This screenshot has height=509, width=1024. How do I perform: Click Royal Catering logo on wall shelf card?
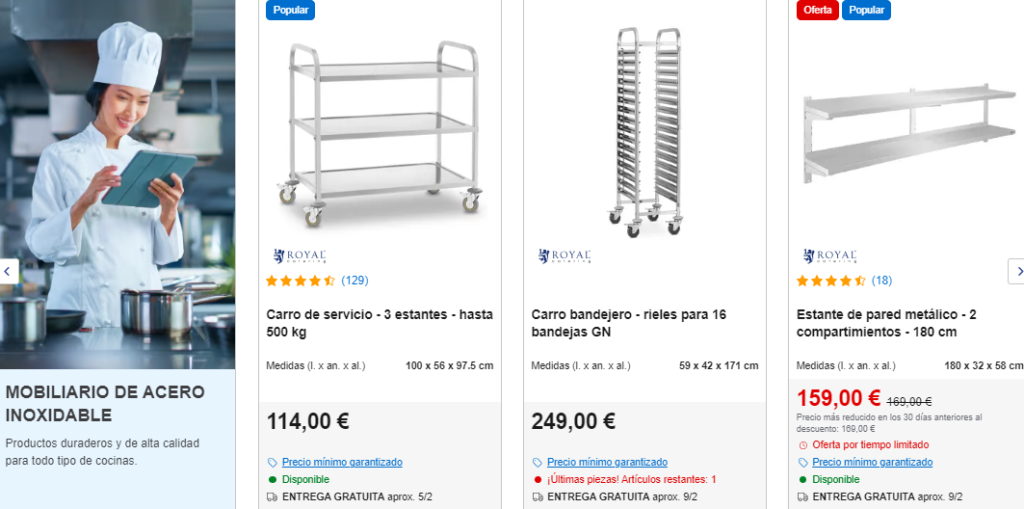tap(830, 256)
